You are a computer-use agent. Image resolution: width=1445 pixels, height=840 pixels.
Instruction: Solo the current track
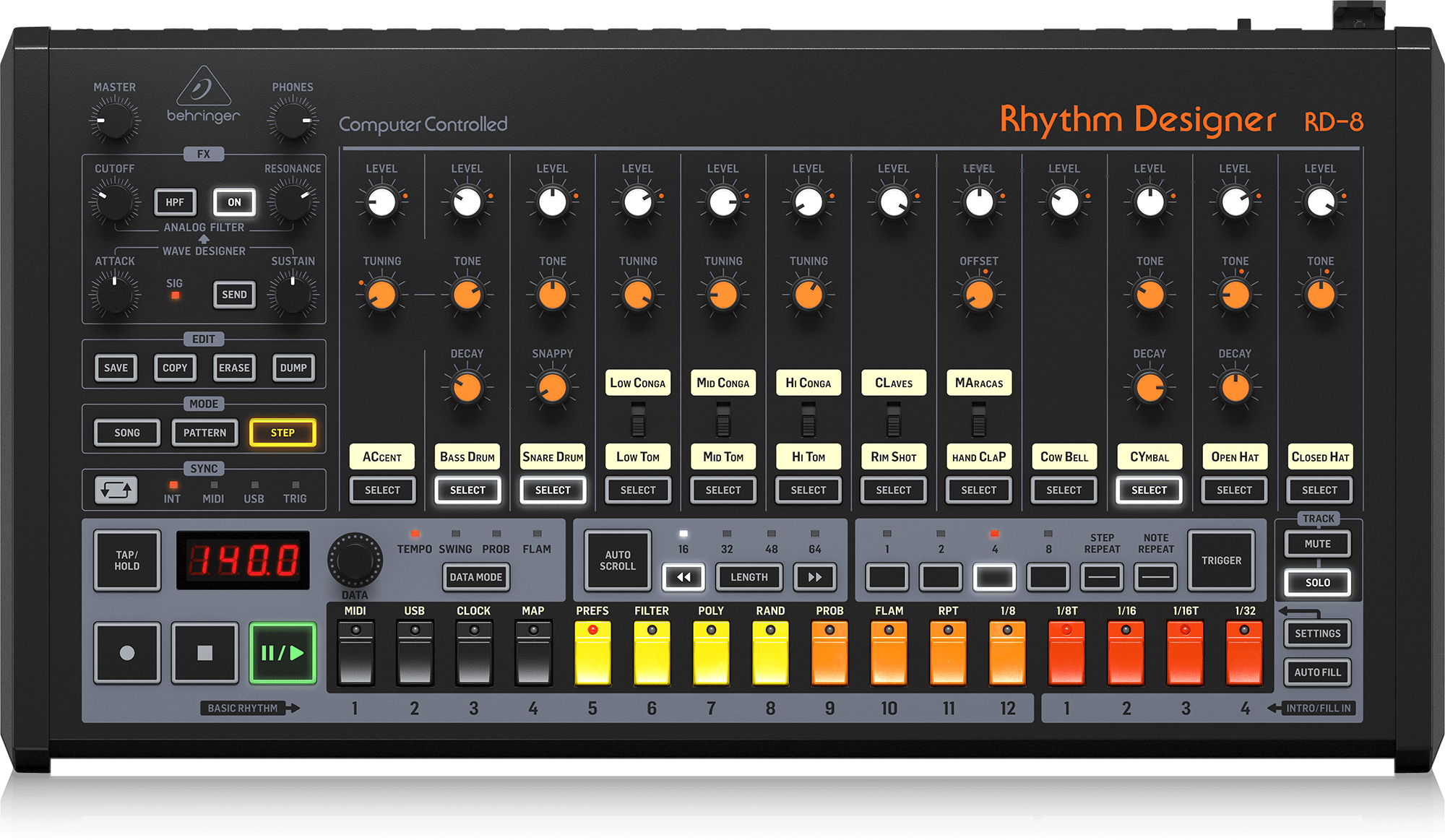pyautogui.click(x=1318, y=582)
